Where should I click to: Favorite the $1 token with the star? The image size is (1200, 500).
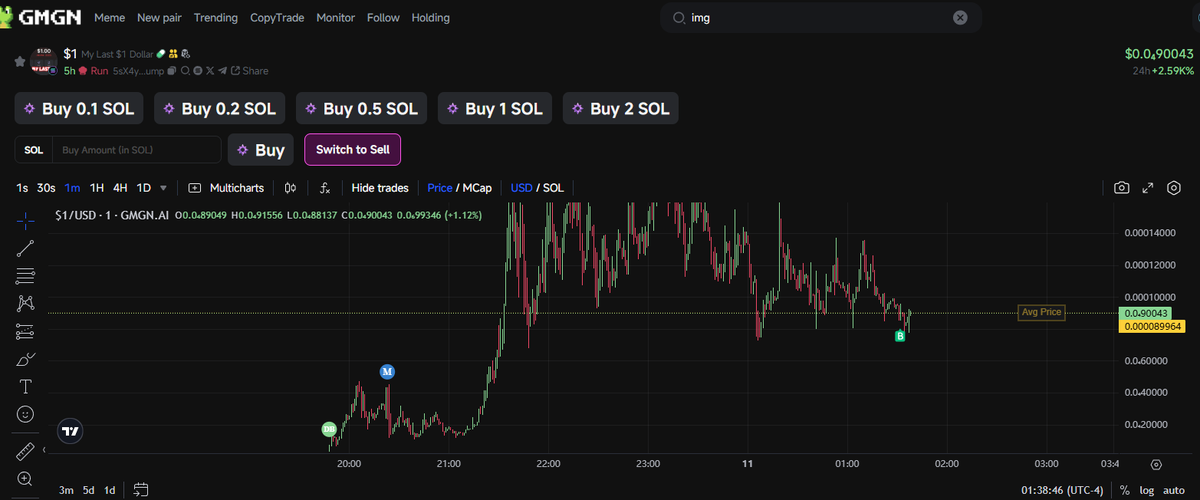19,62
